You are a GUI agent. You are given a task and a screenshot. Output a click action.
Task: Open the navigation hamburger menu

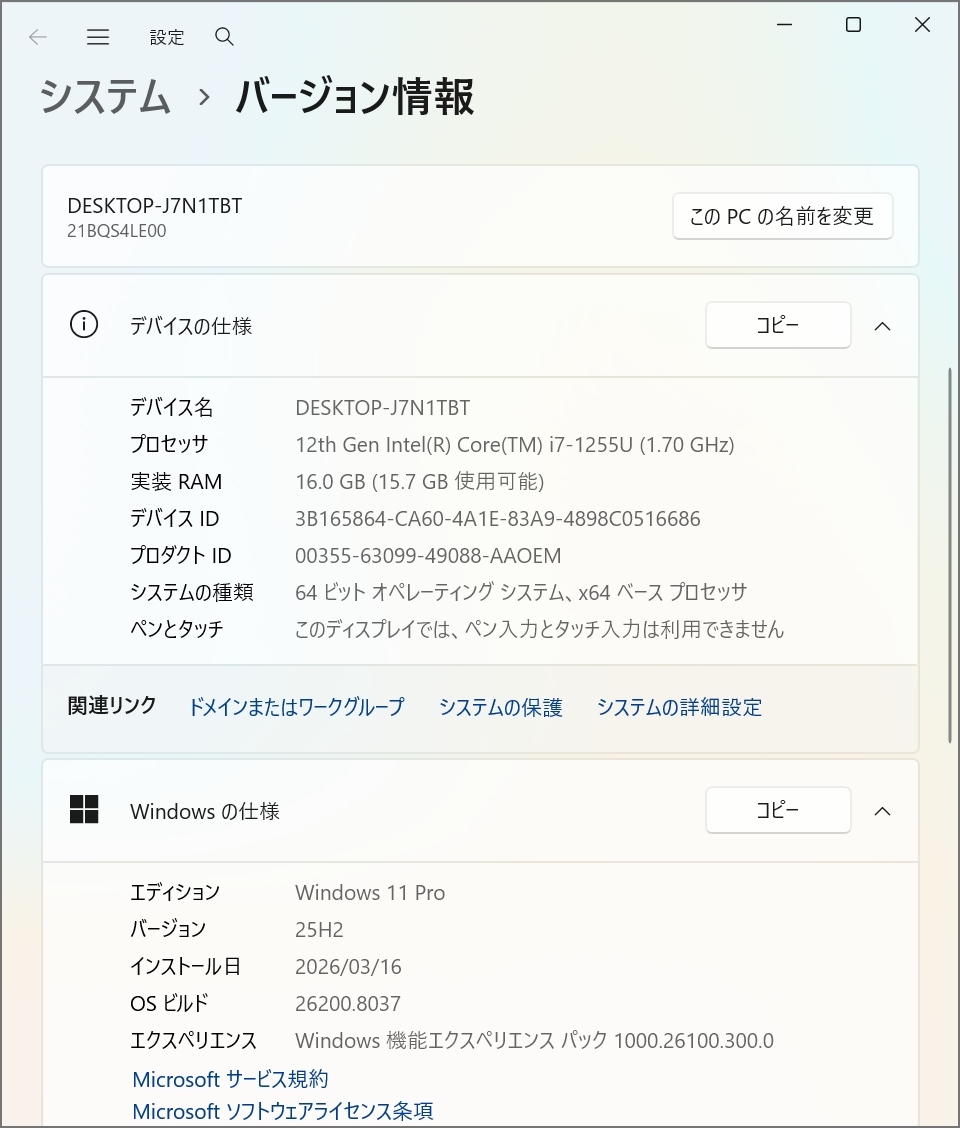[x=98, y=37]
